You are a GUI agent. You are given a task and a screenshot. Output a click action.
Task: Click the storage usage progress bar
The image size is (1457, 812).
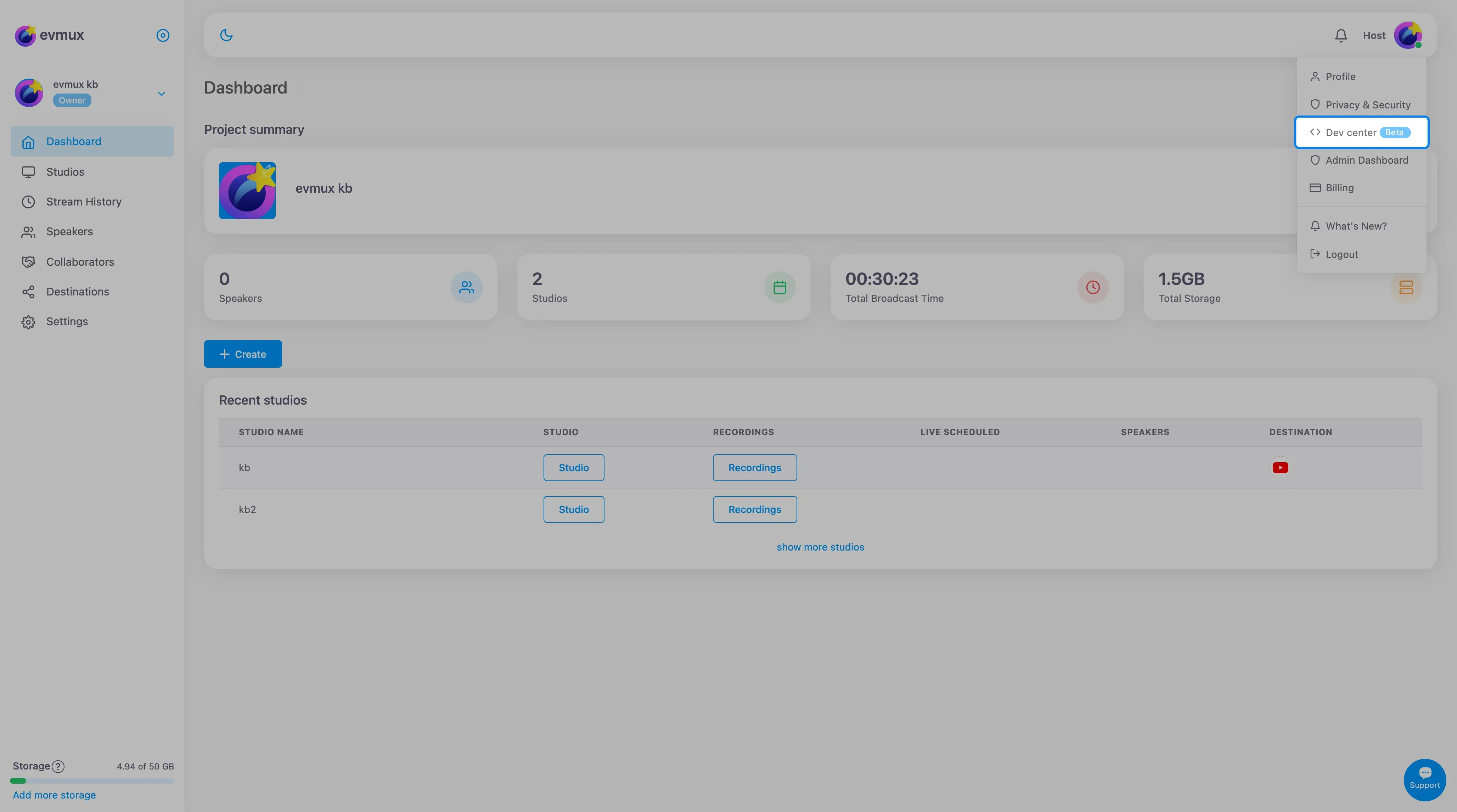(92, 781)
